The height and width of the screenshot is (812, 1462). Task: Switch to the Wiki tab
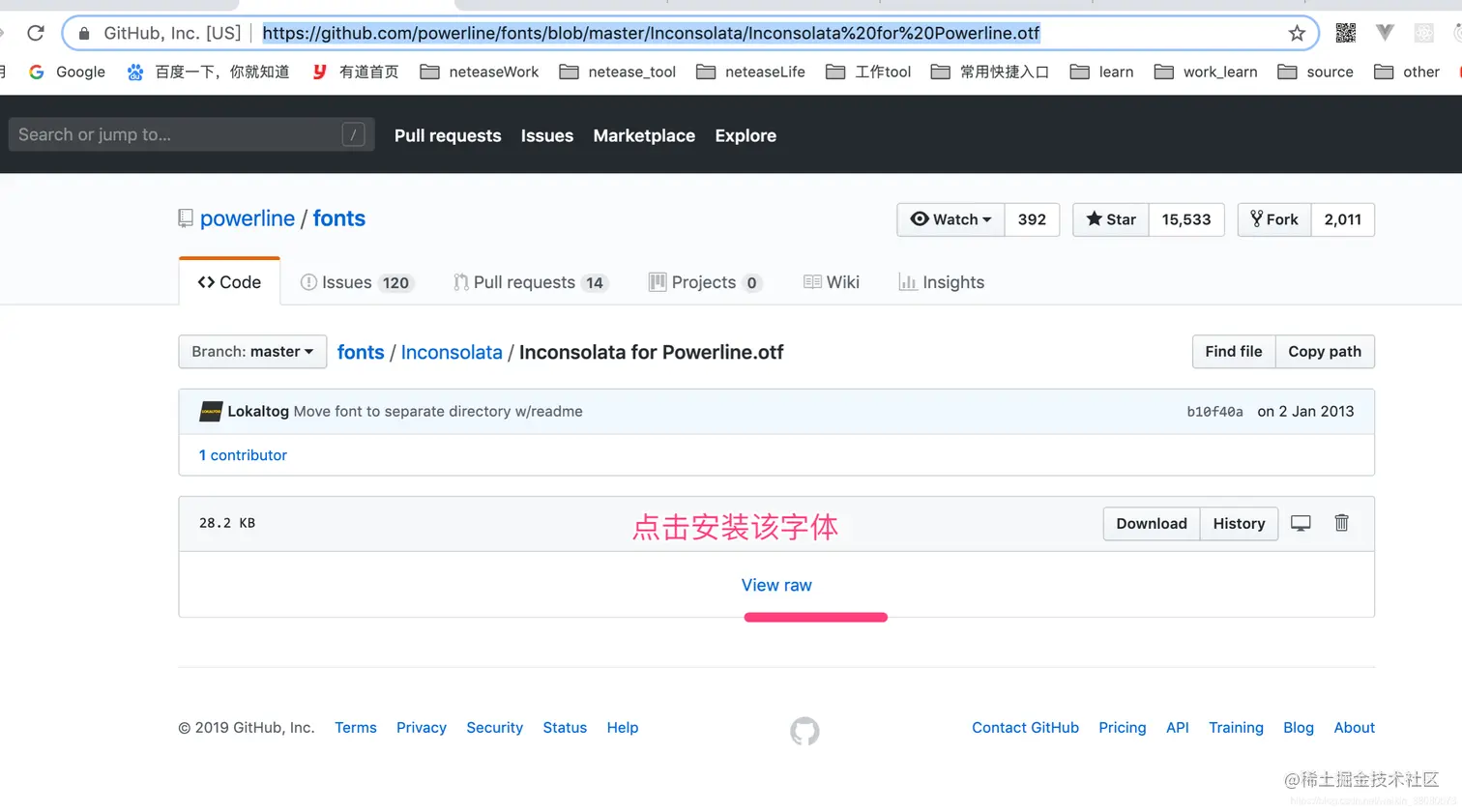(x=832, y=282)
